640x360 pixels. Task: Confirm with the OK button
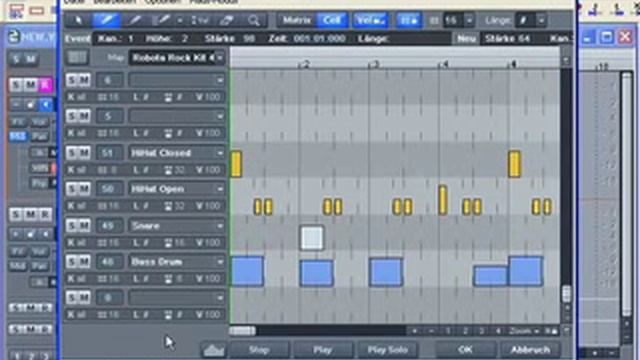click(x=465, y=350)
